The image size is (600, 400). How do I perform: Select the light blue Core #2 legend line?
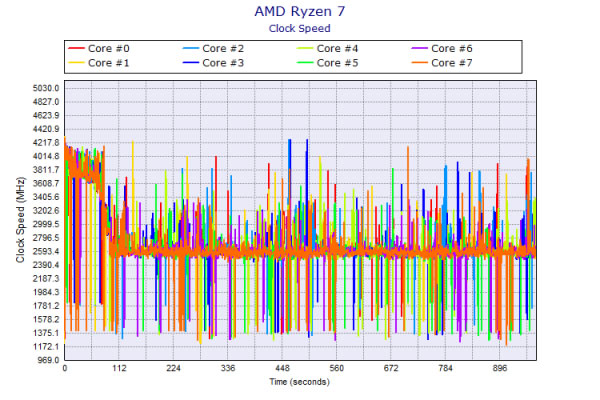coord(191,49)
